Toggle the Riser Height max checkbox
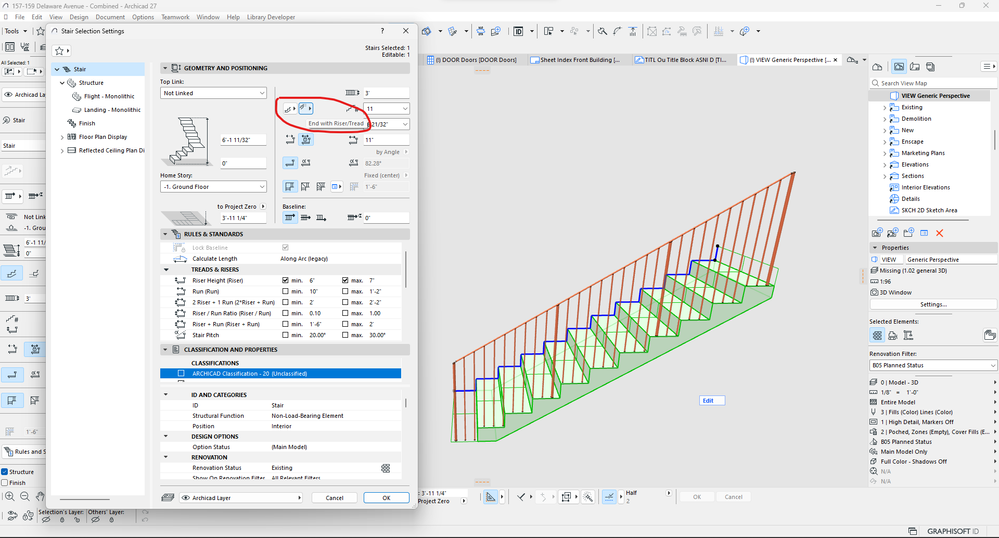 click(345, 280)
